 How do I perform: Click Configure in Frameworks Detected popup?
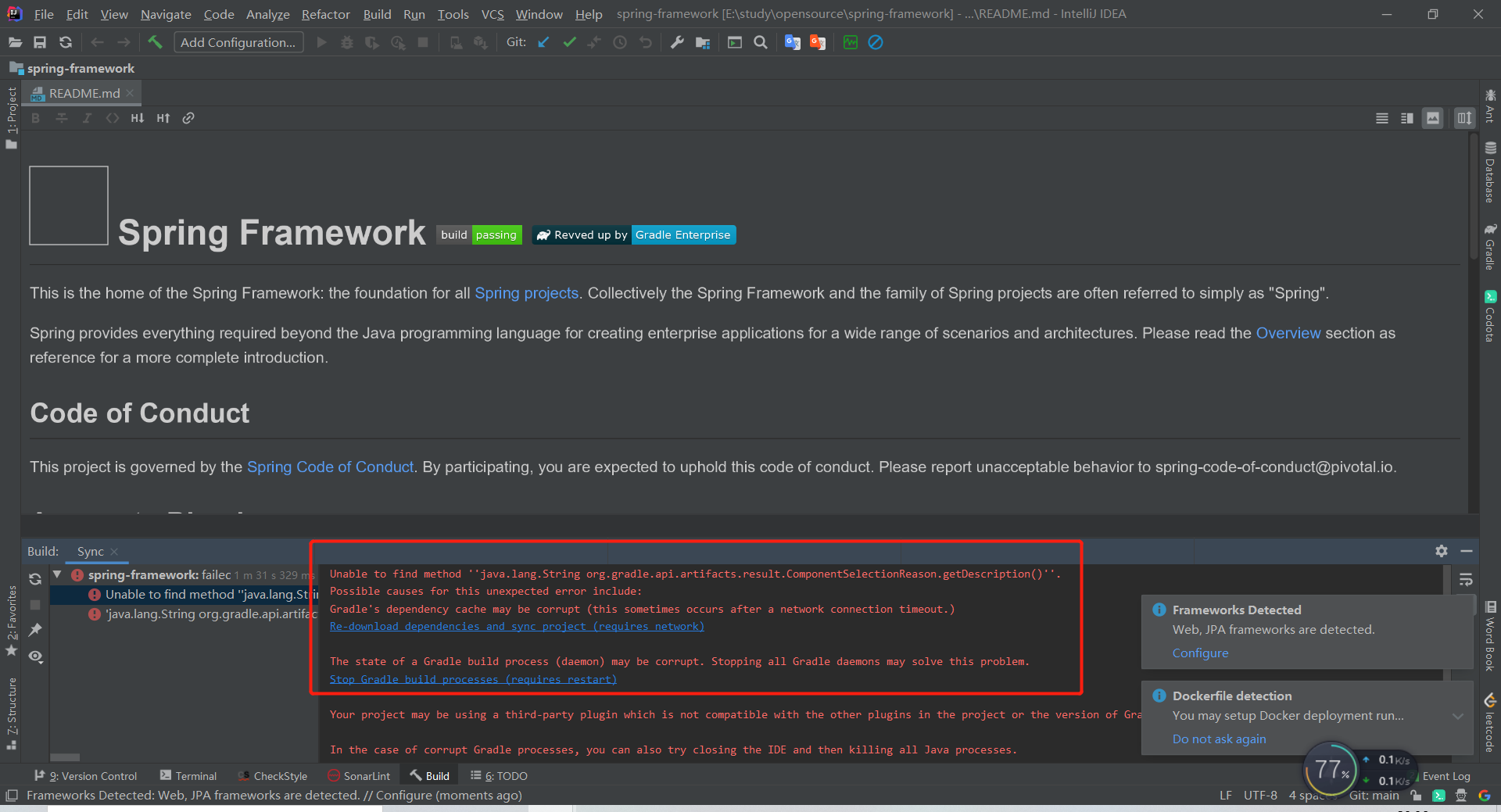[1200, 653]
